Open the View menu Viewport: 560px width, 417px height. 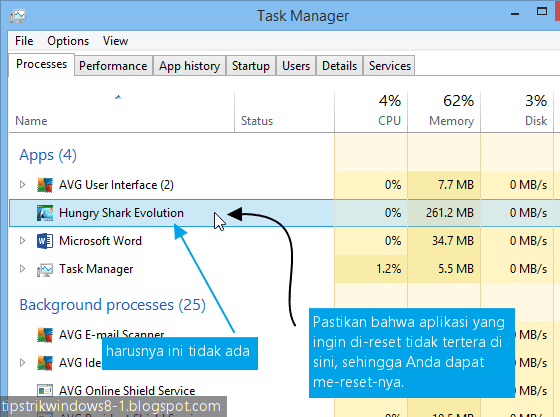115,41
